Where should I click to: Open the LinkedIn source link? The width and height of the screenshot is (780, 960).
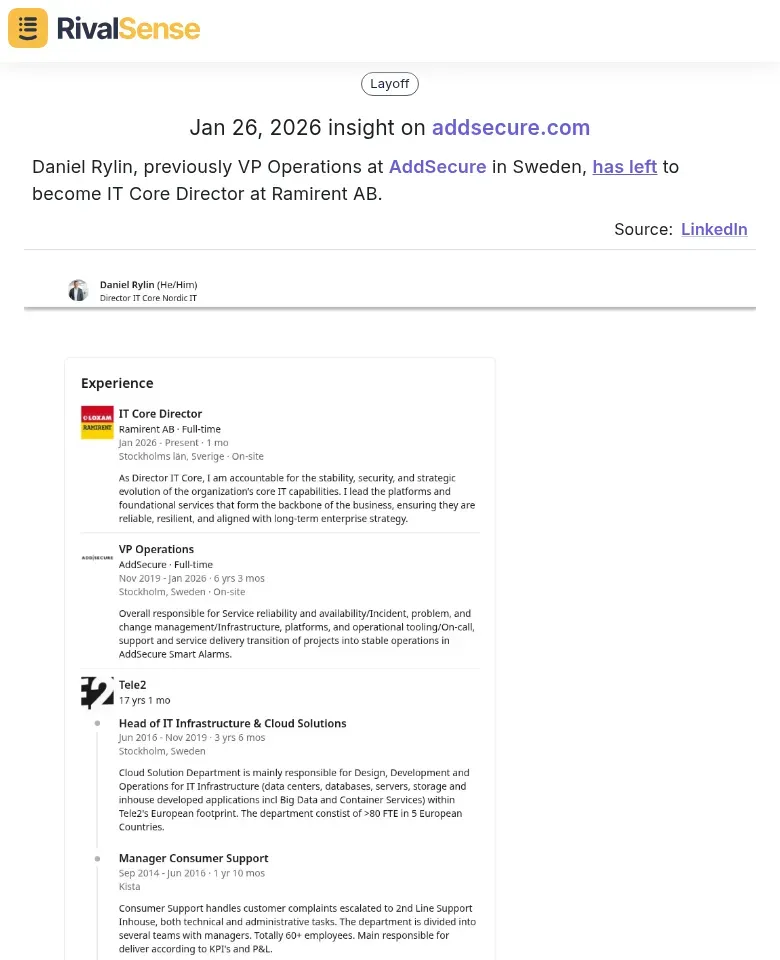(714, 229)
